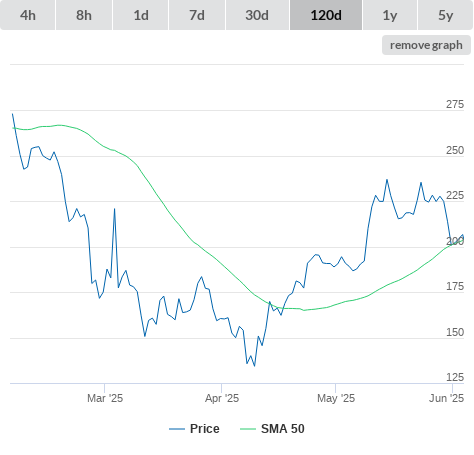
Task: Click the blue Price legend line swatch
Action: [x=177, y=429]
